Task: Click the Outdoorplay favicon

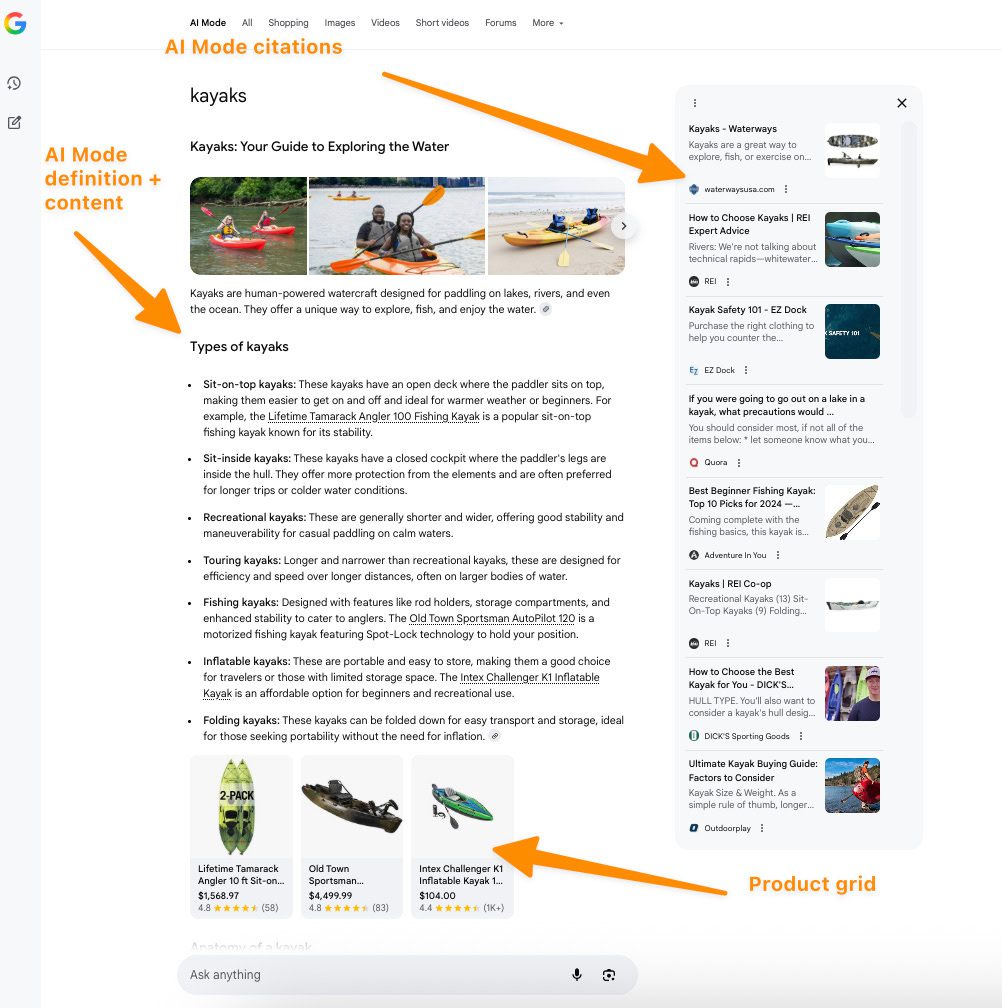Action: [x=693, y=828]
